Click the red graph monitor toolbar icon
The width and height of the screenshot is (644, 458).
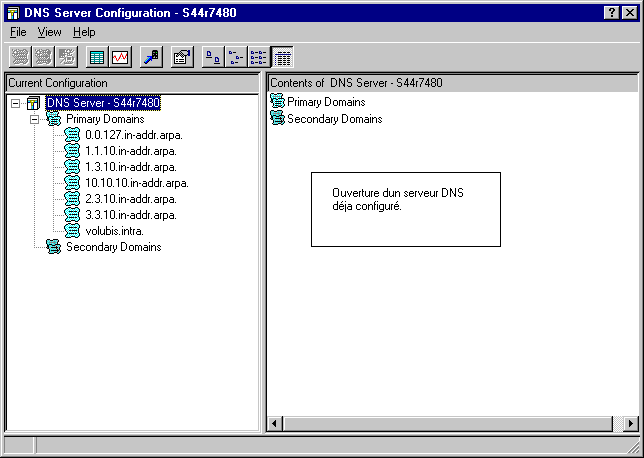click(120, 57)
